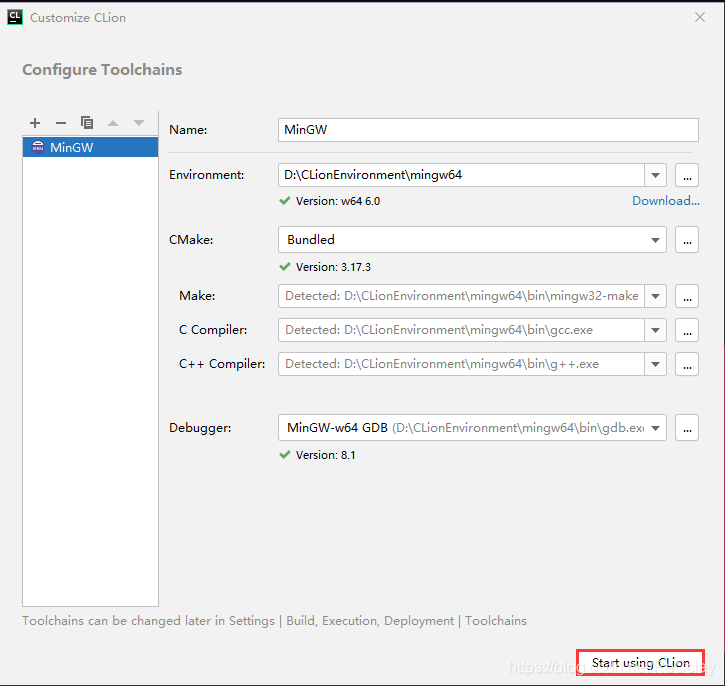725x686 pixels.
Task: Browse for C++ Compiler executable
Action: click(x=687, y=364)
